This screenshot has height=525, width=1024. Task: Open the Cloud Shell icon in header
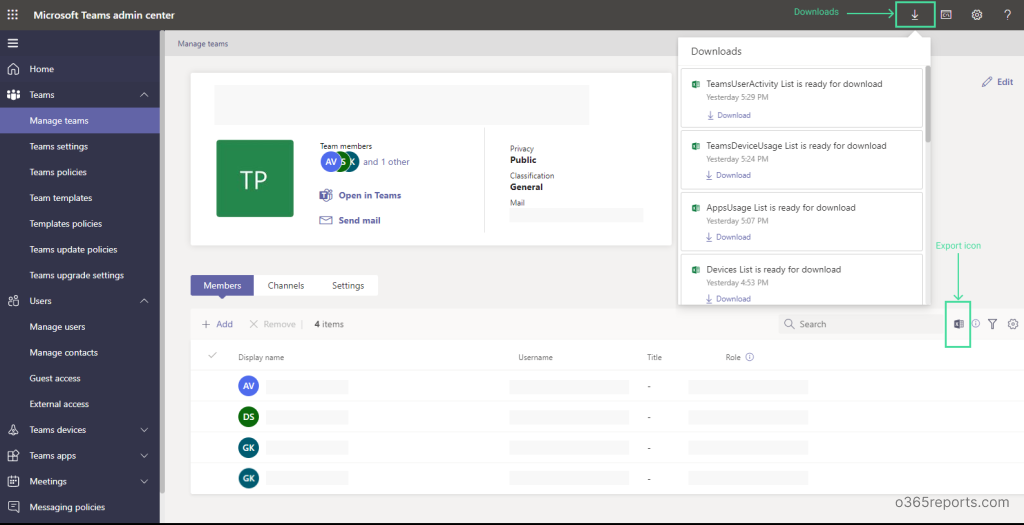tap(946, 15)
